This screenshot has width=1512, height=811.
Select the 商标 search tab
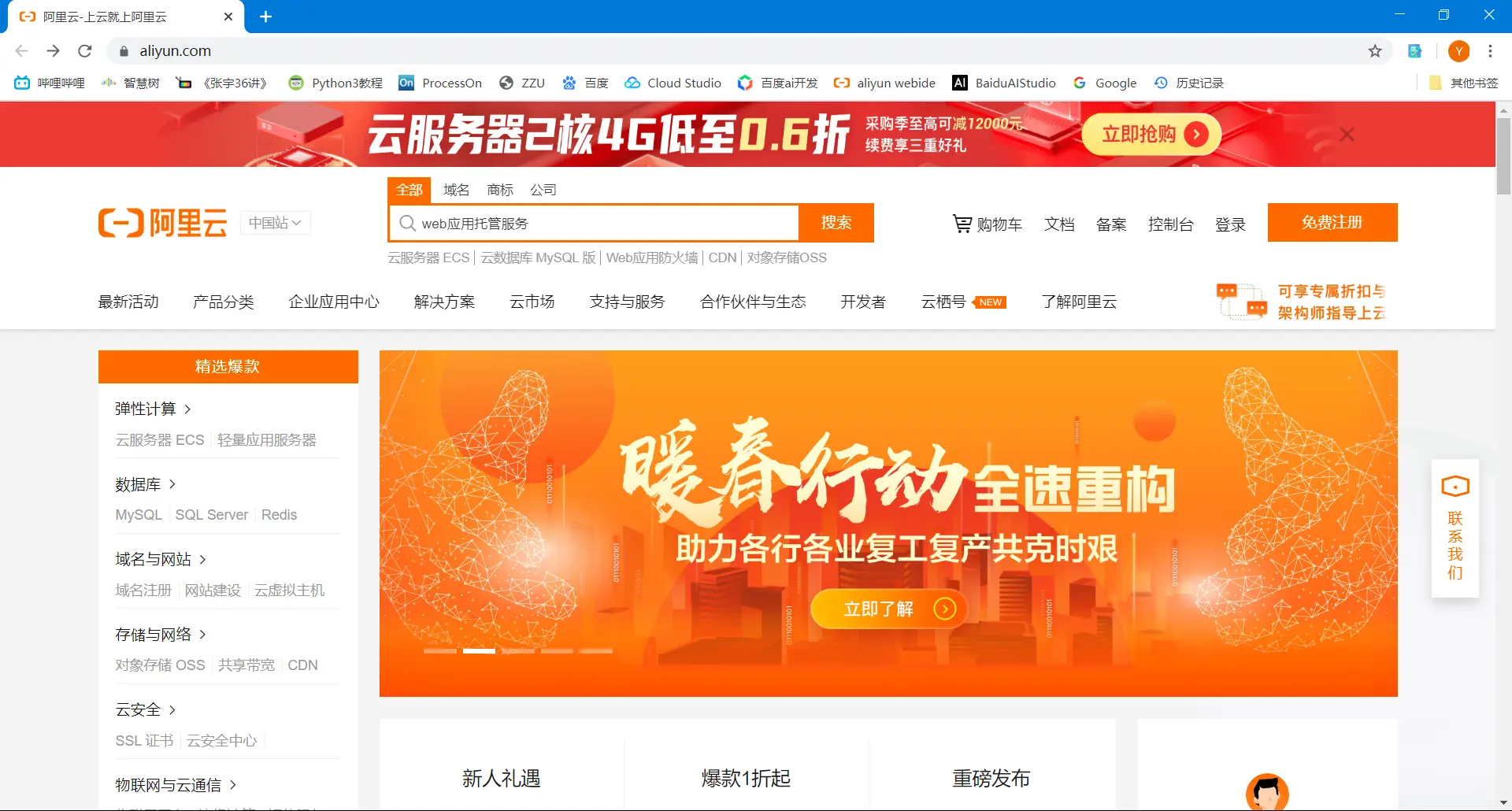coord(500,190)
